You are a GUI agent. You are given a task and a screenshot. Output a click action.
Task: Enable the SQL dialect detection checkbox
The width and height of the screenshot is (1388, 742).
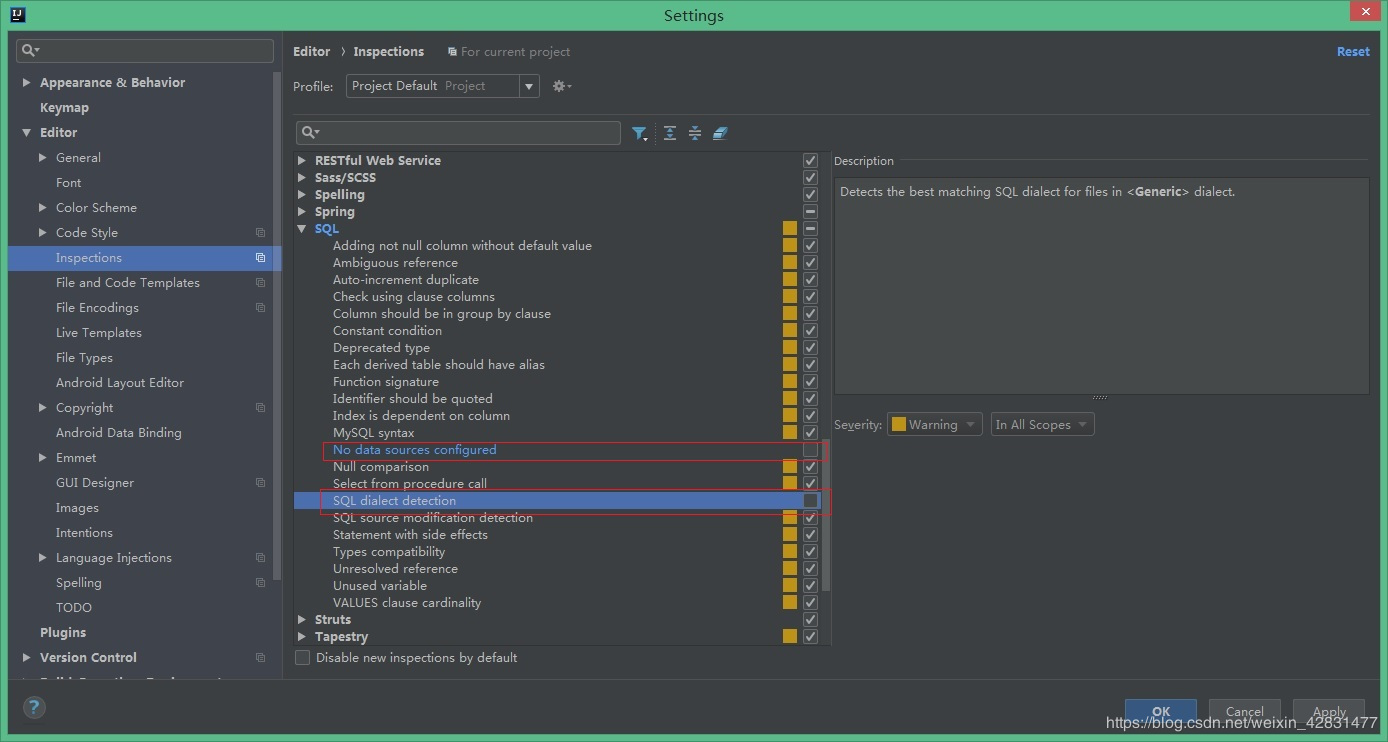click(x=810, y=501)
